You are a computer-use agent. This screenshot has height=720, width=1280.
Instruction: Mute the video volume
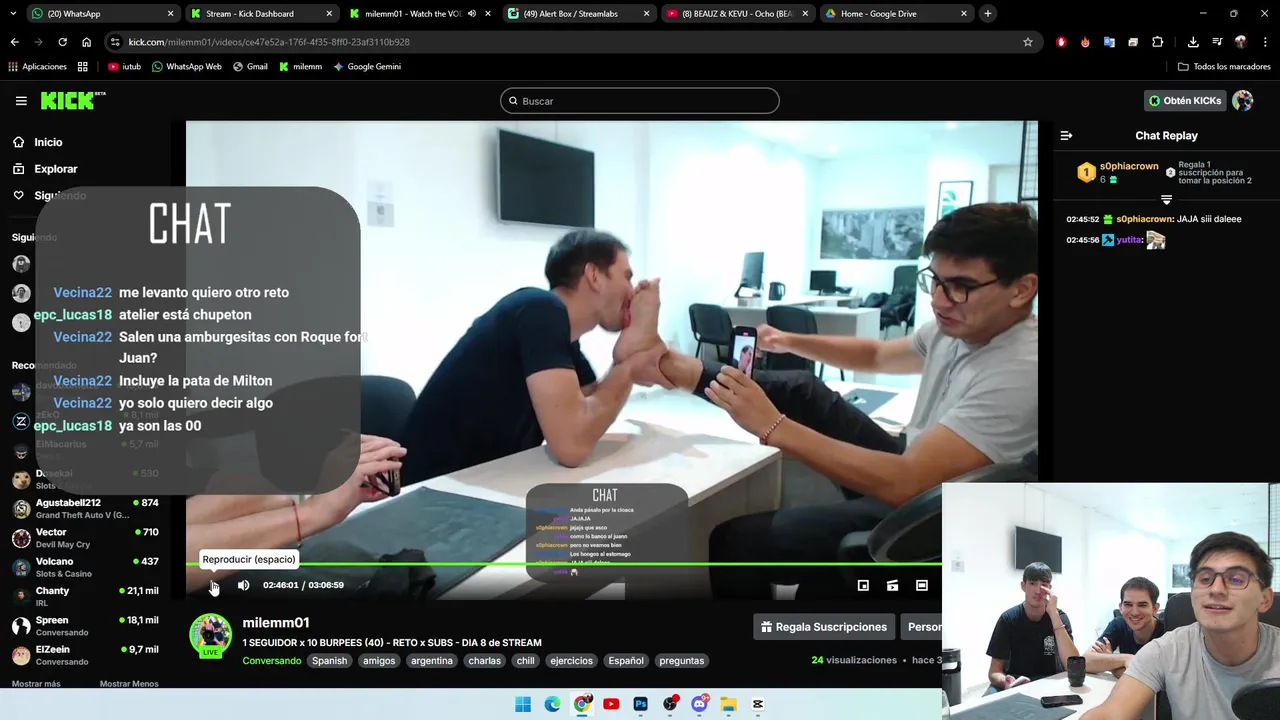pos(243,586)
